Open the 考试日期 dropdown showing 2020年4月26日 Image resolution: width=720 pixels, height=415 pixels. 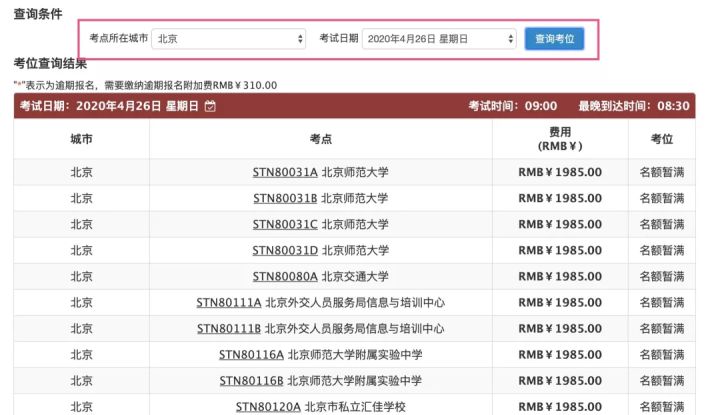[x=439, y=39]
